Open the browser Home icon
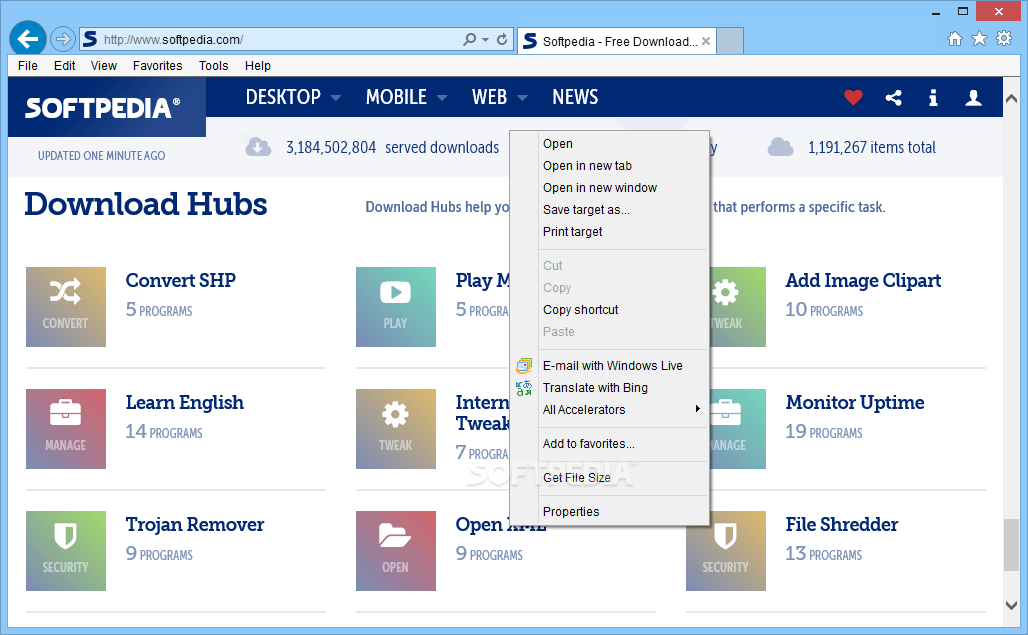 click(x=955, y=39)
